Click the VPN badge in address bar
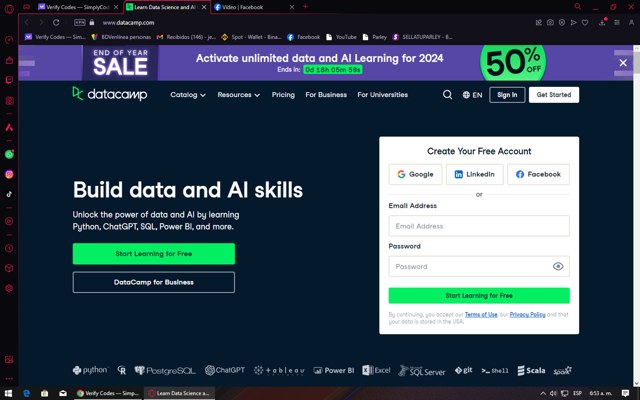 (80, 22)
